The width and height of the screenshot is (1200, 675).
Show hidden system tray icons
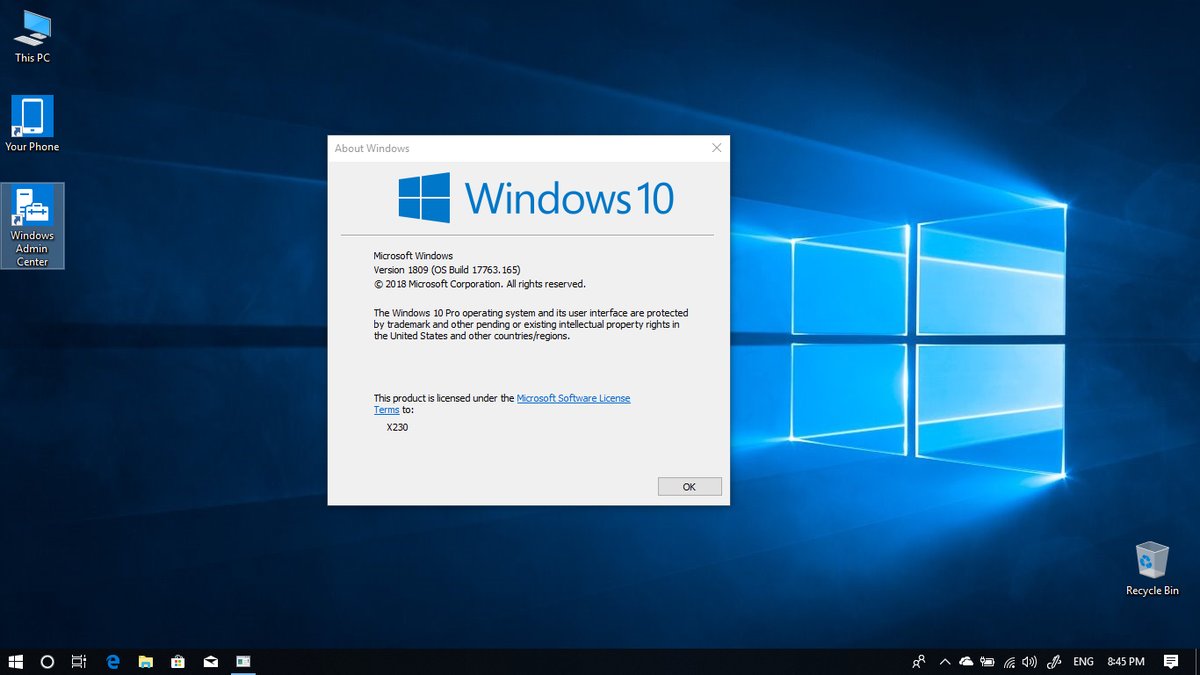[944, 662]
